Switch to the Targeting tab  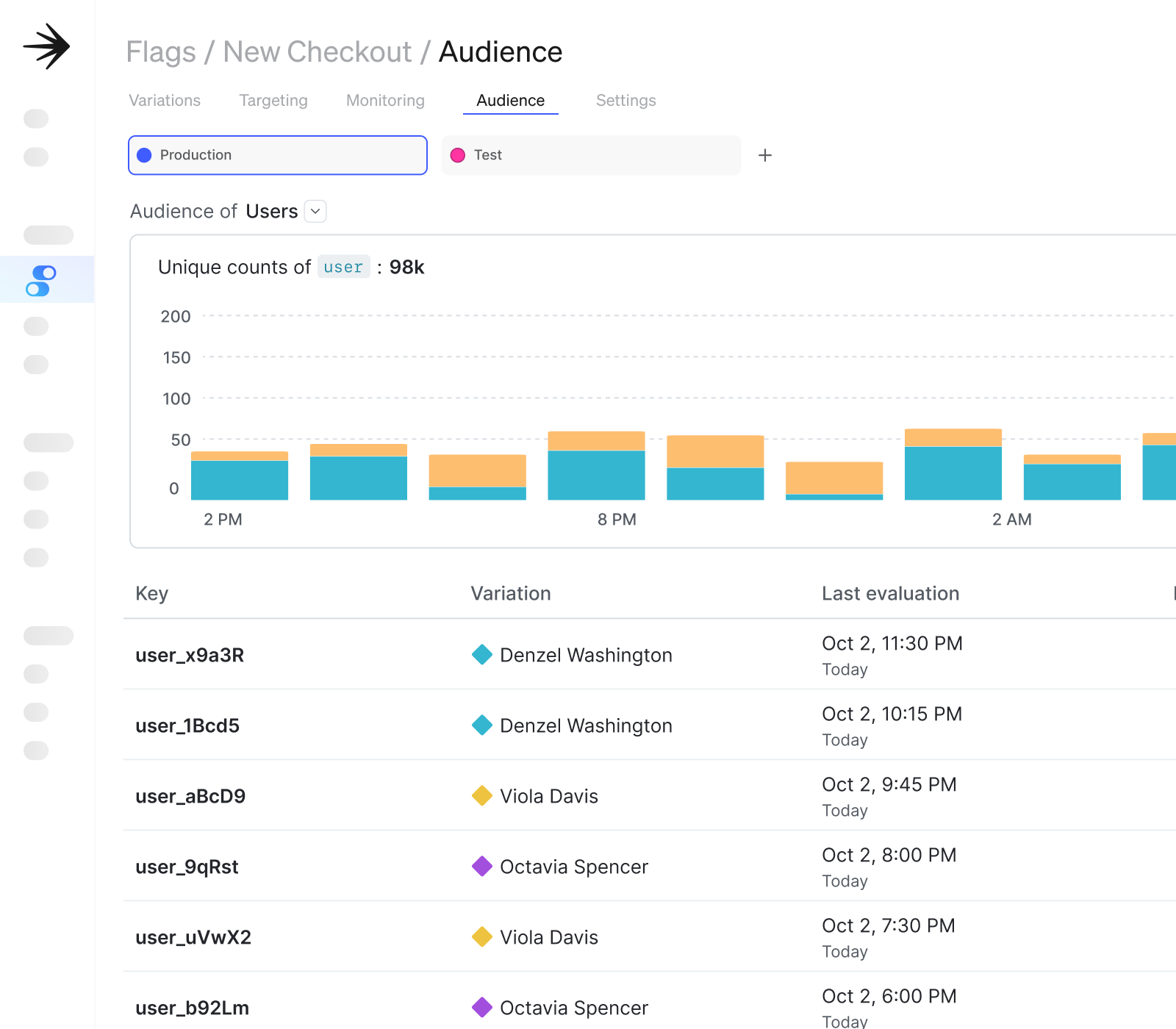[273, 101]
